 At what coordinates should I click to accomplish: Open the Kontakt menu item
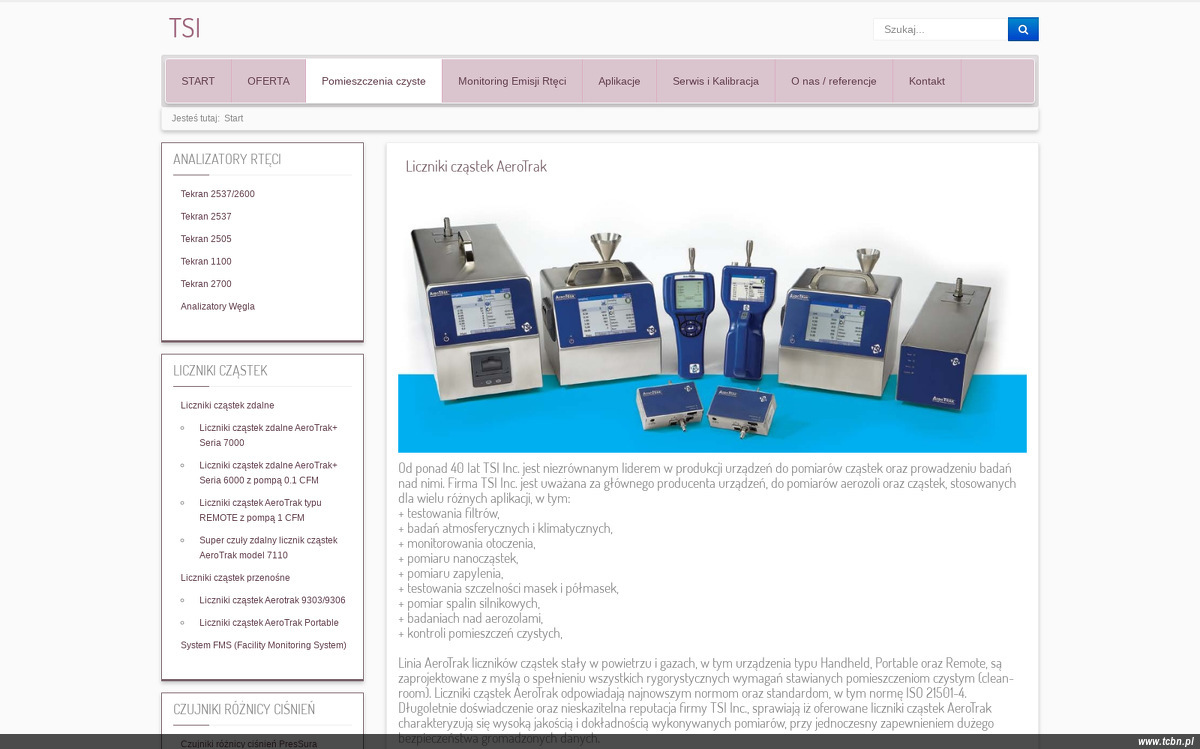tap(927, 81)
